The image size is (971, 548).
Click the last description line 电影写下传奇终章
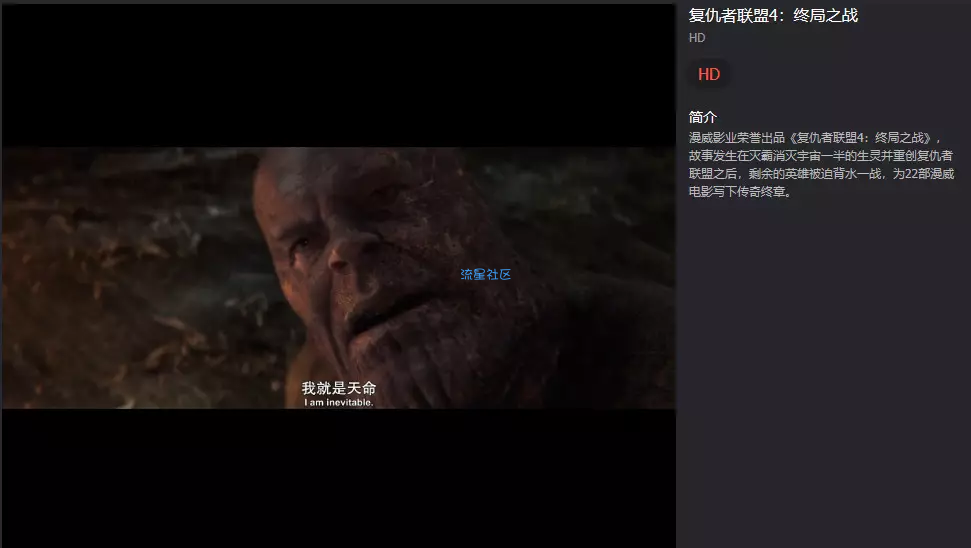pos(740,192)
